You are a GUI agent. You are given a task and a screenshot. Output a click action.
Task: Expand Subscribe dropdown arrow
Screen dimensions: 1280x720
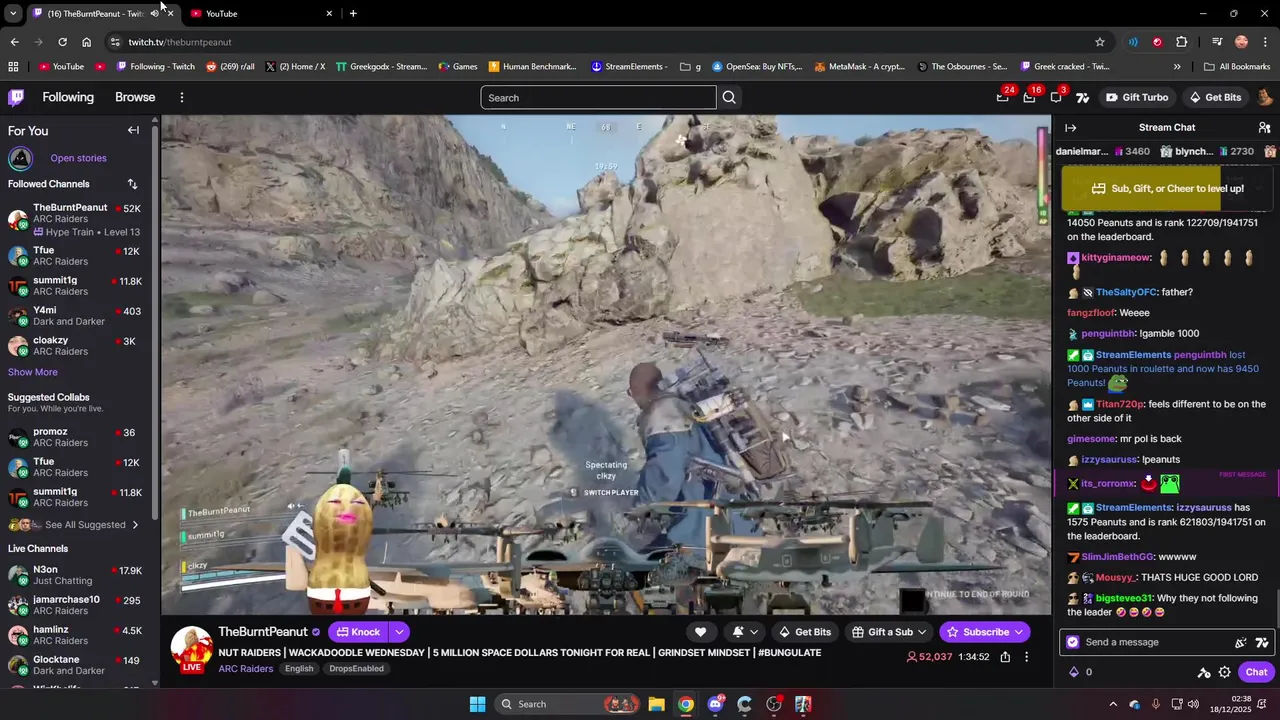click(x=1018, y=632)
